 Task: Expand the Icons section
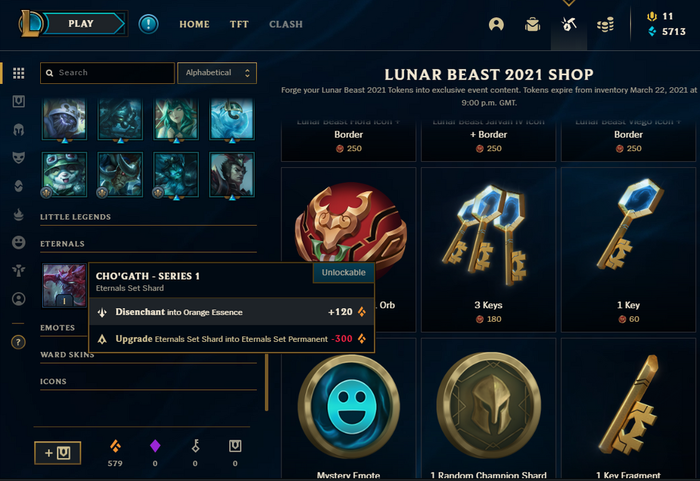click(x=148, y=382)
